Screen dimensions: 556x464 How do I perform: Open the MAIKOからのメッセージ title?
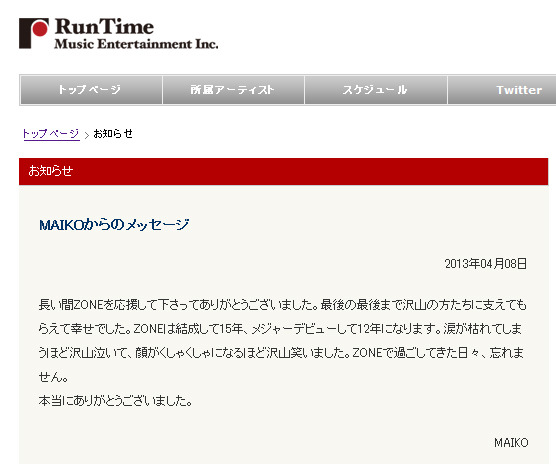coord(114,225)
